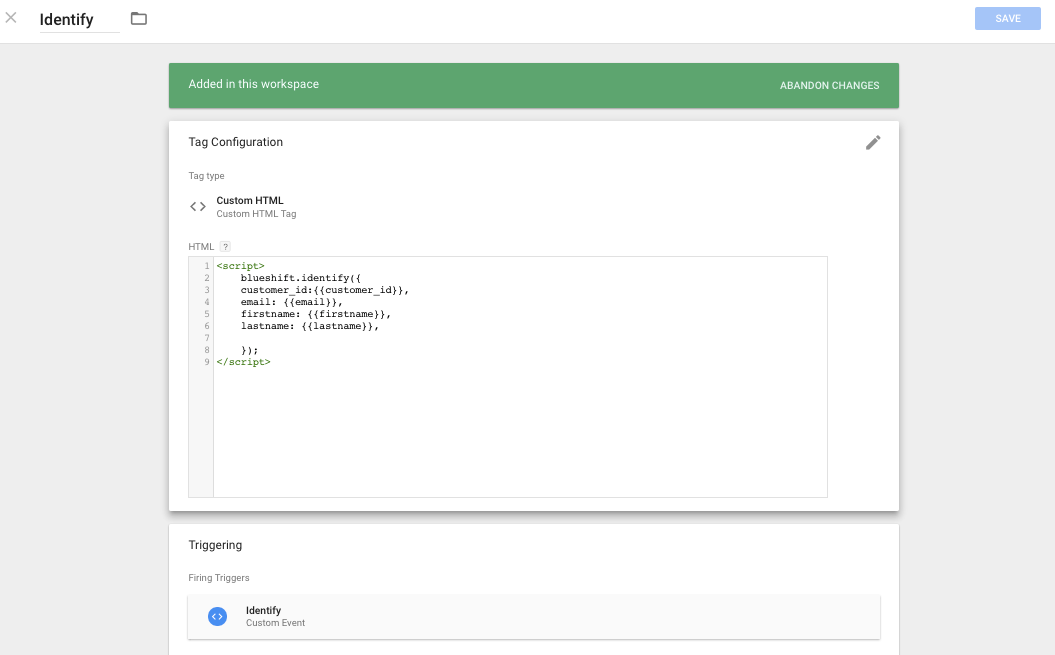This screenshot has width=1055, height=655.
Task: Select the Custom HTML tag type icon
Action: pyautogui.click(x=198, y=207)
